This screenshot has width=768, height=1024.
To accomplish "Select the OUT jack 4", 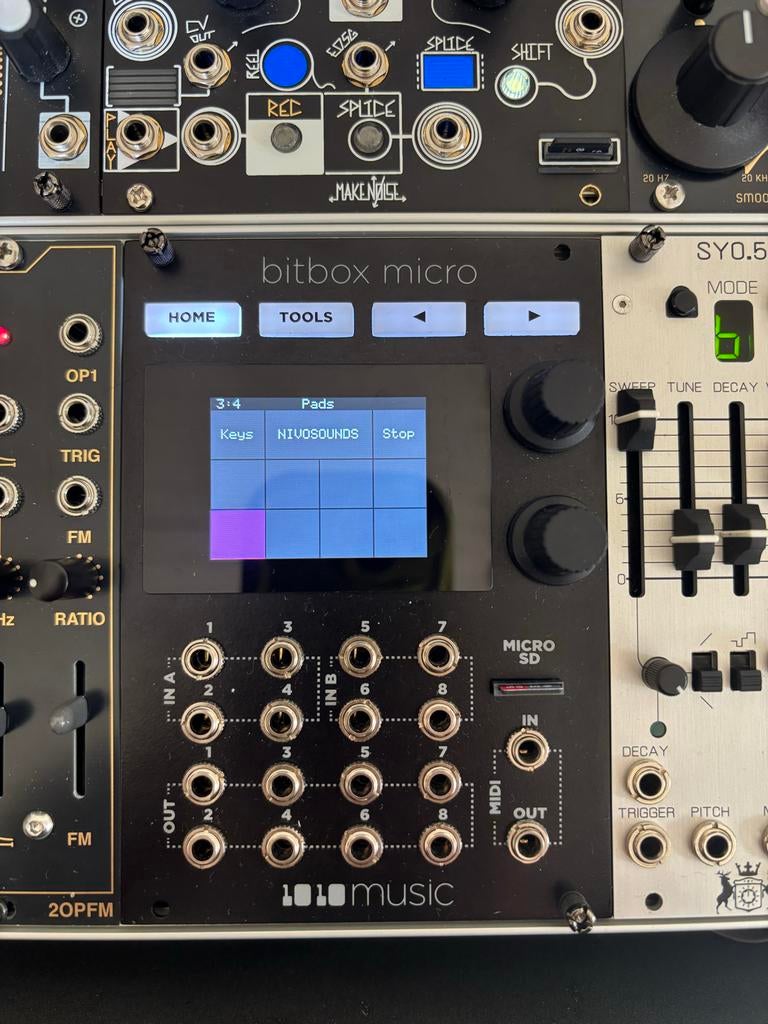I will 283,846.
